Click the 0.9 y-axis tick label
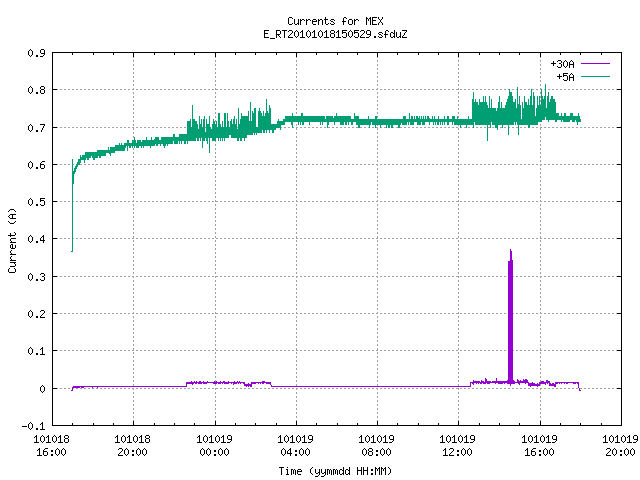640x480 pixels. coord(36,53)
